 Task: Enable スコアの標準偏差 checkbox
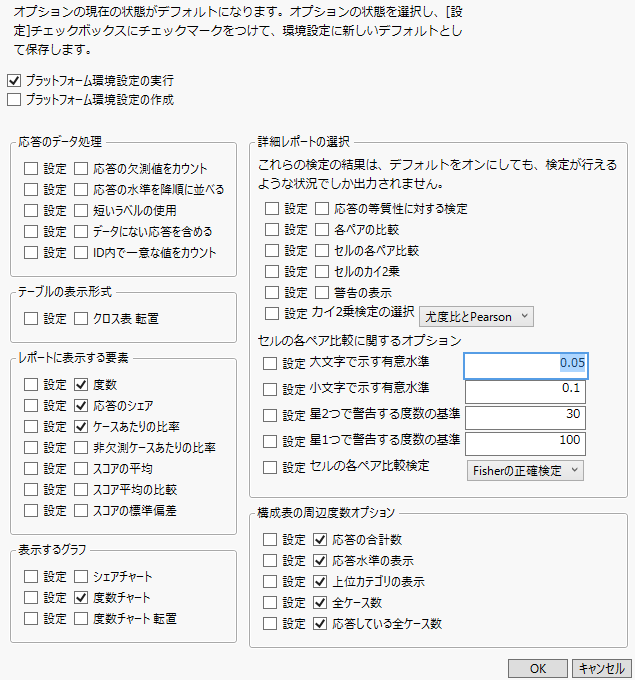pyautogui.click(x=81, y=511)
